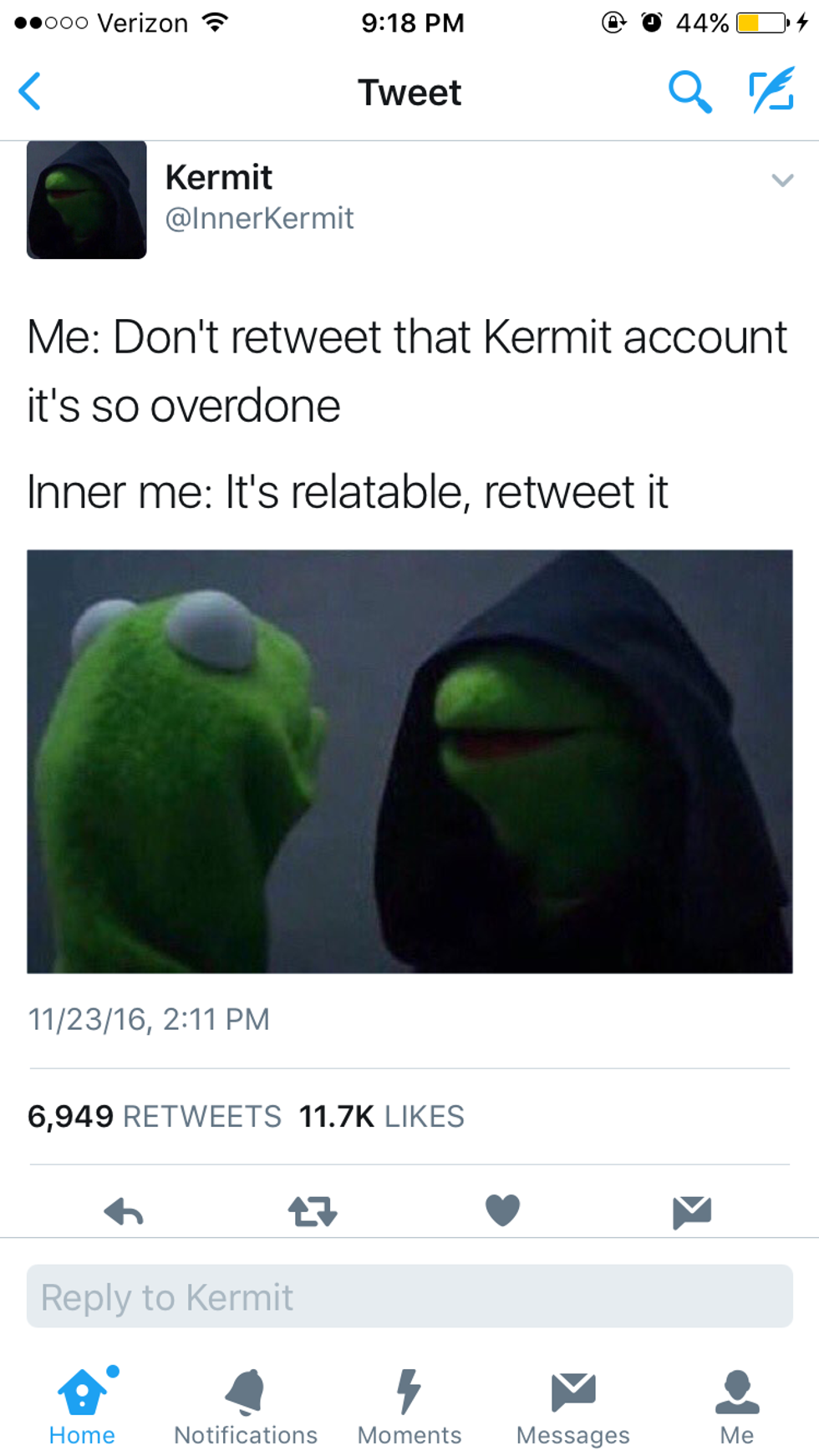
Task: Switch to the Home tab
Action: (x=82, y=1406)
